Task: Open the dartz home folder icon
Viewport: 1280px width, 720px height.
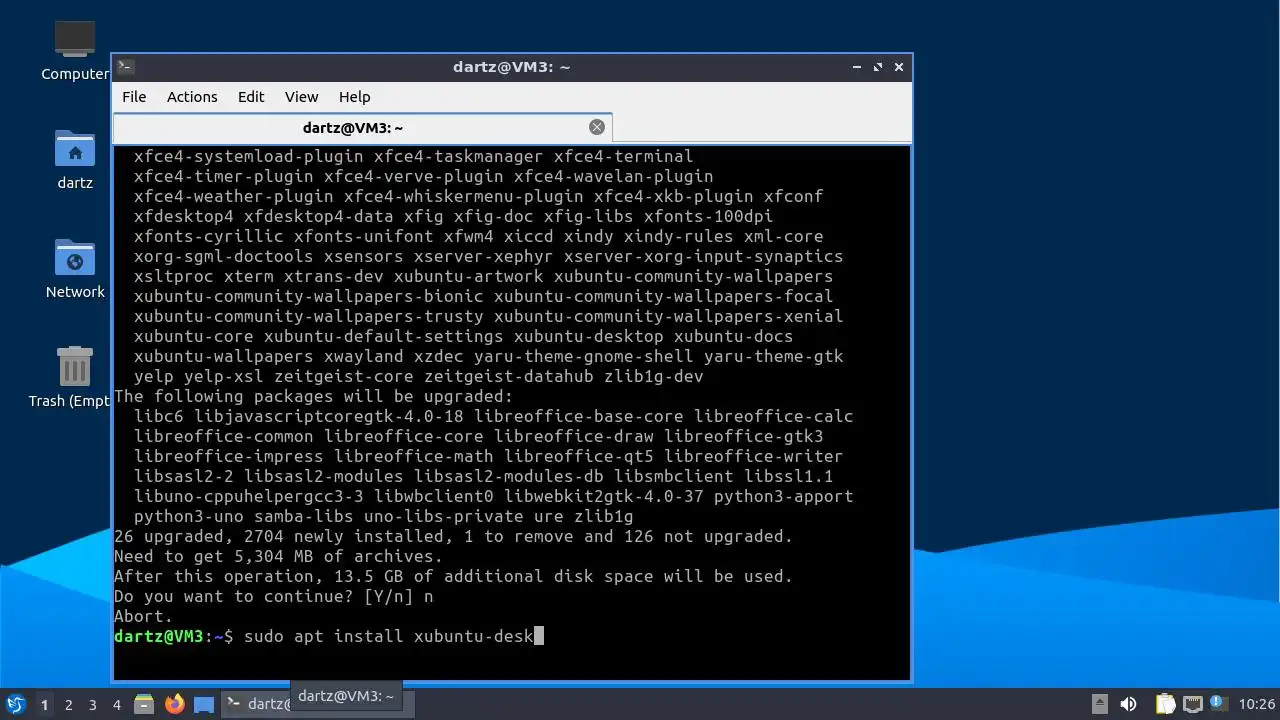Action: click(x=75, y=160)
